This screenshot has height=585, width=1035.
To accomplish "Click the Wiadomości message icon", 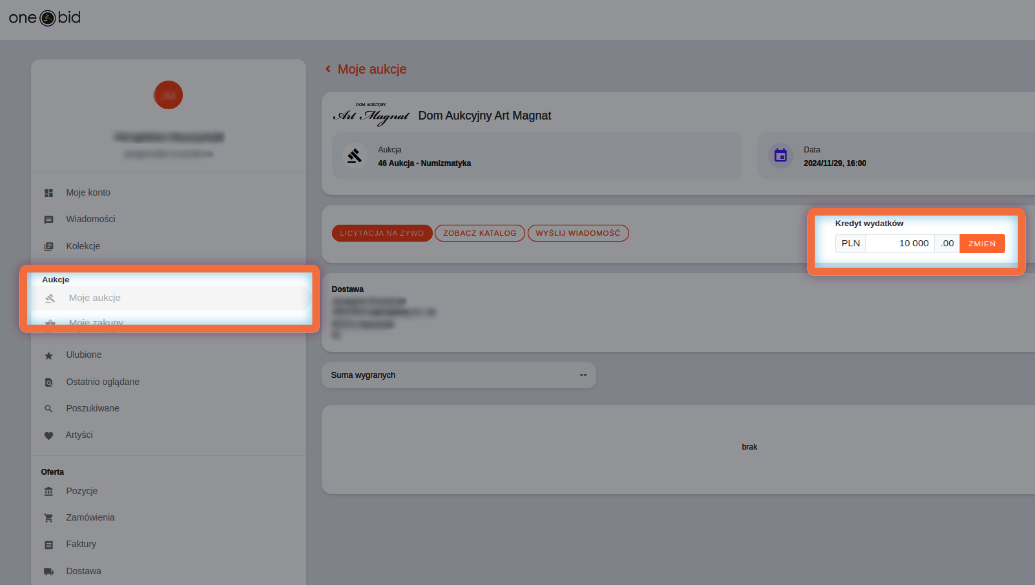I will (49, 219).
